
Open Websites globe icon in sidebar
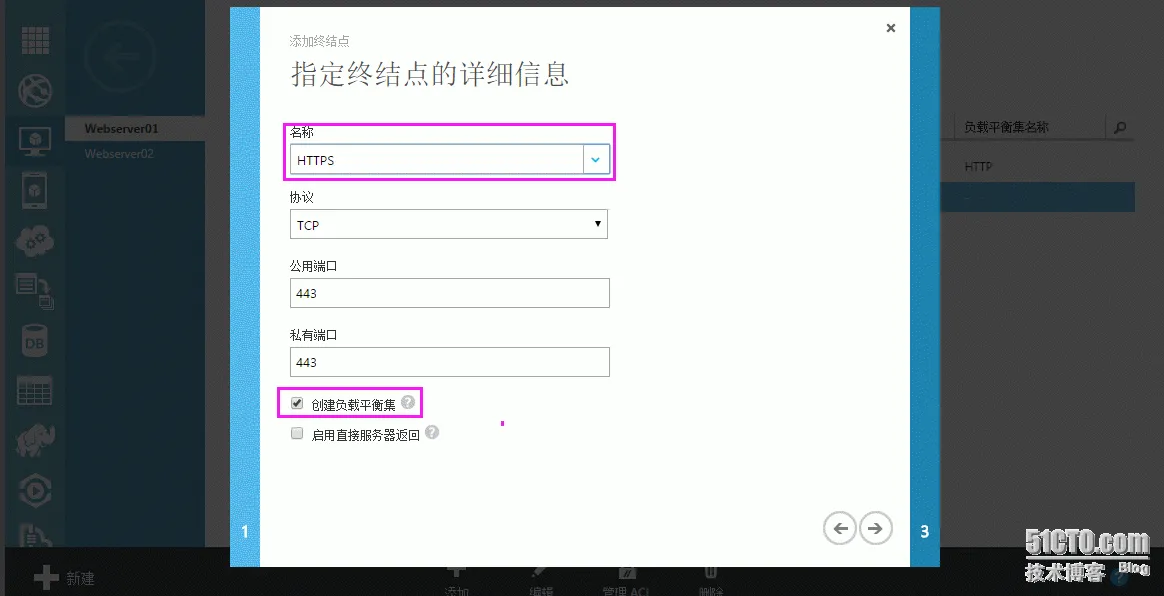[35, 91]
